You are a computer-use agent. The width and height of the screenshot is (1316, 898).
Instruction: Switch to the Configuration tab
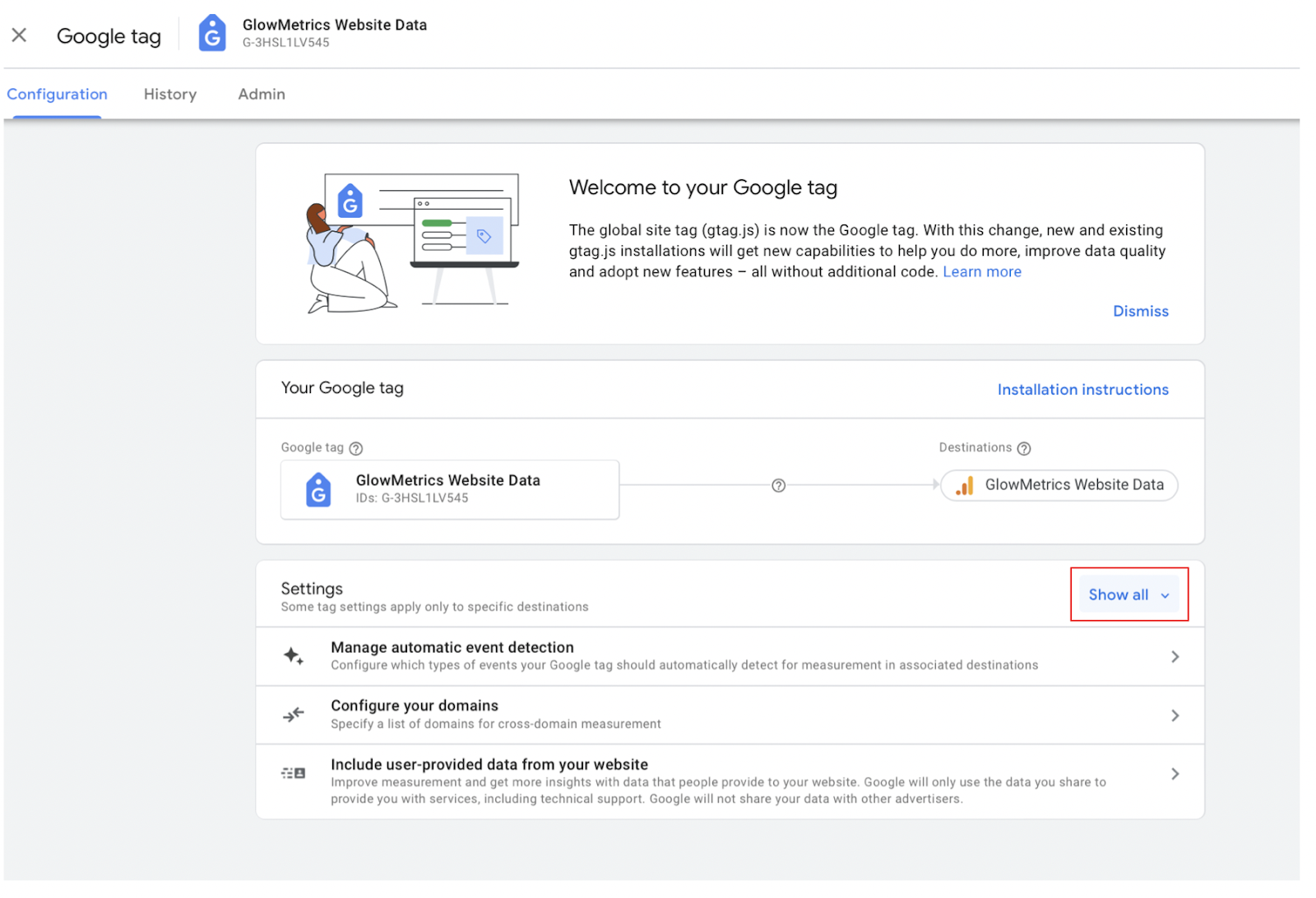click(x=58, y=95)
